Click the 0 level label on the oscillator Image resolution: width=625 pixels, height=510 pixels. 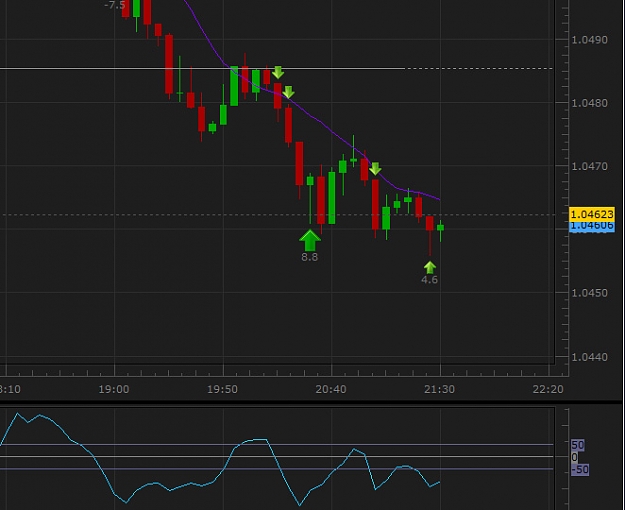pyautogui.click(x=574, y=457)
